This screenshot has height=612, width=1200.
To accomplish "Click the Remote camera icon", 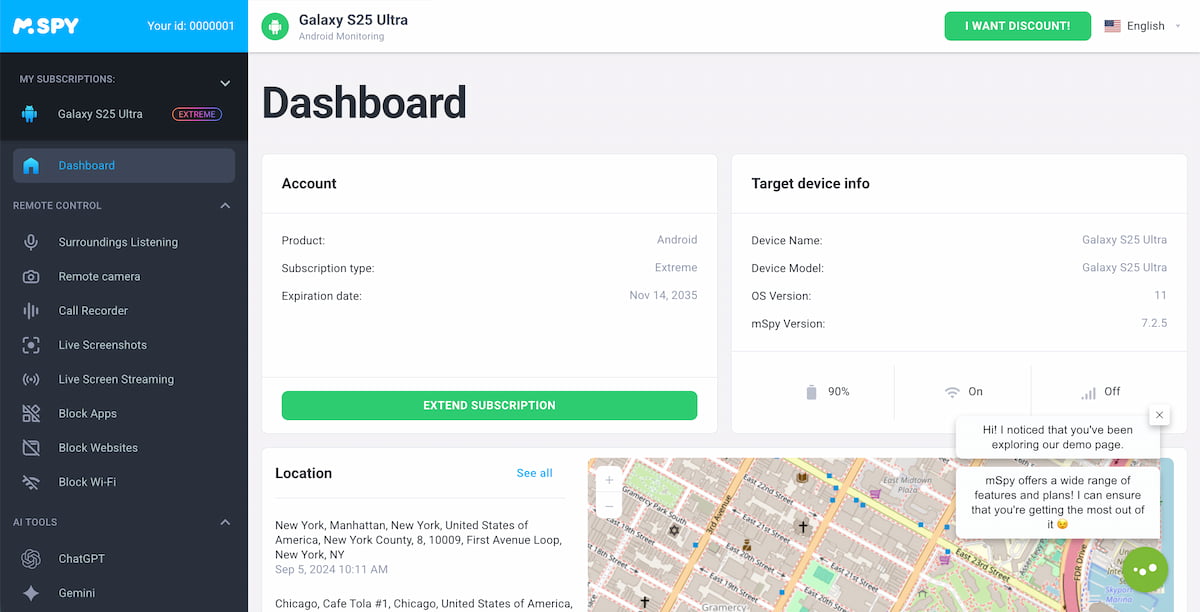I will (31, 277).
